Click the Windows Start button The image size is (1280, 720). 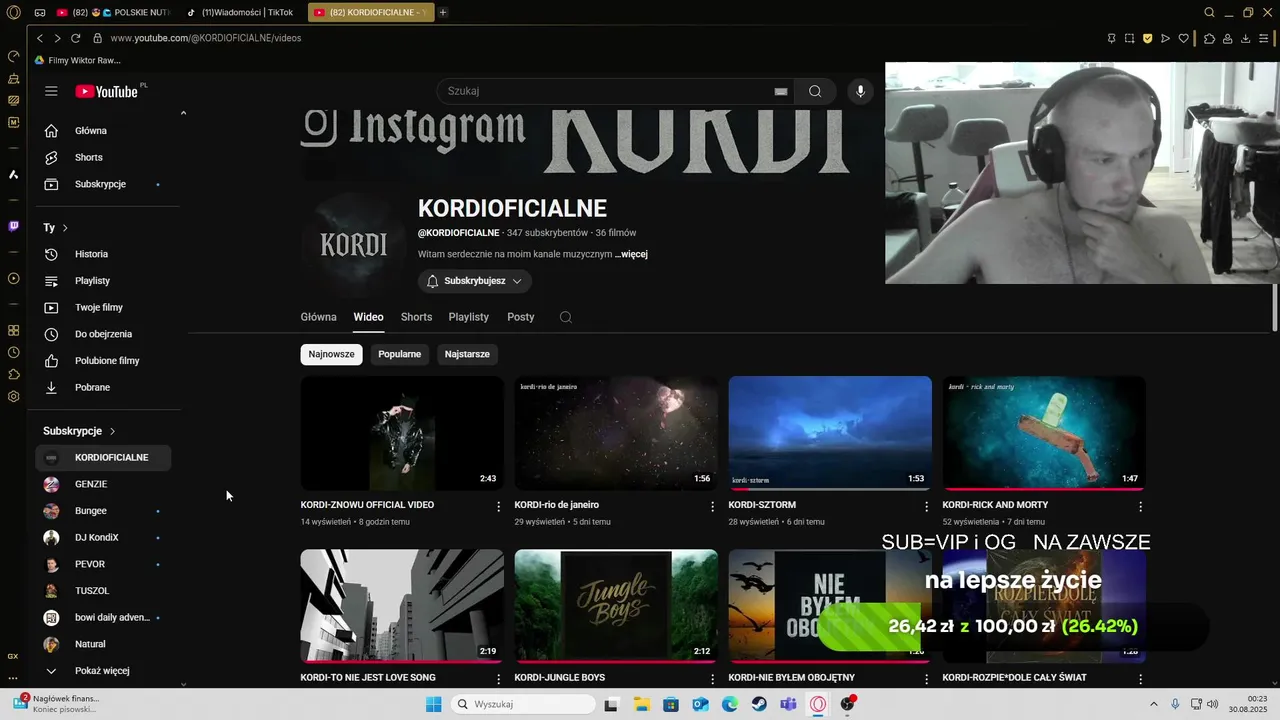[433, 704]
